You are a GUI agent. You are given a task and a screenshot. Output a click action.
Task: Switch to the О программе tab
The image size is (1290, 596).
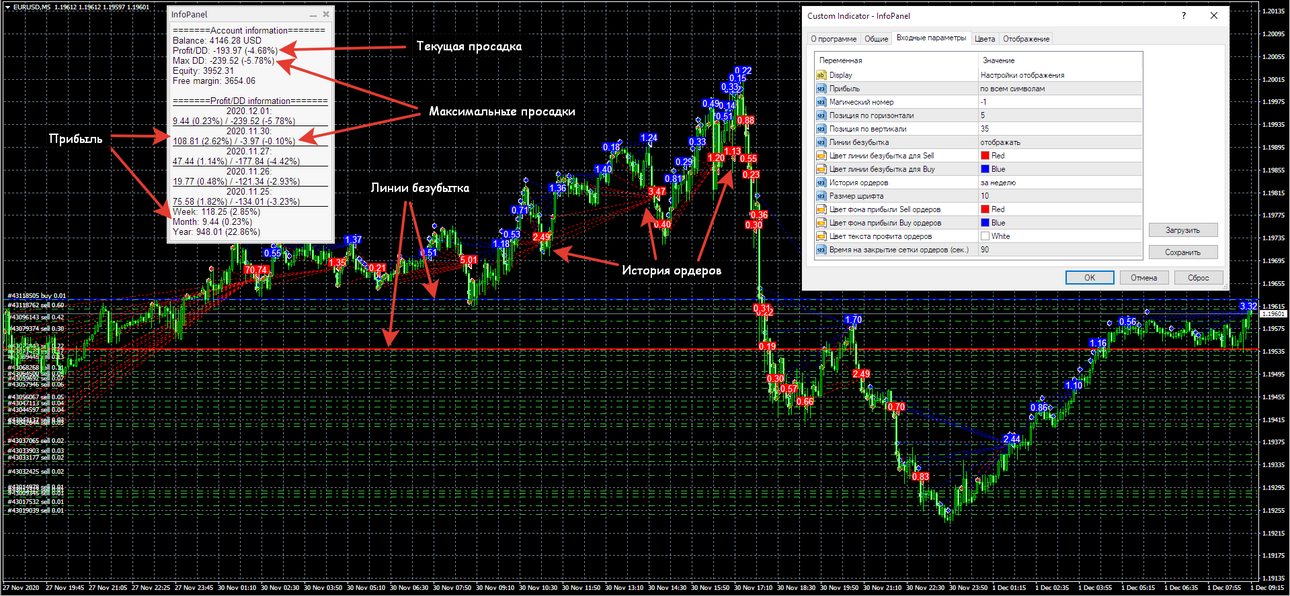click(833, 39)
